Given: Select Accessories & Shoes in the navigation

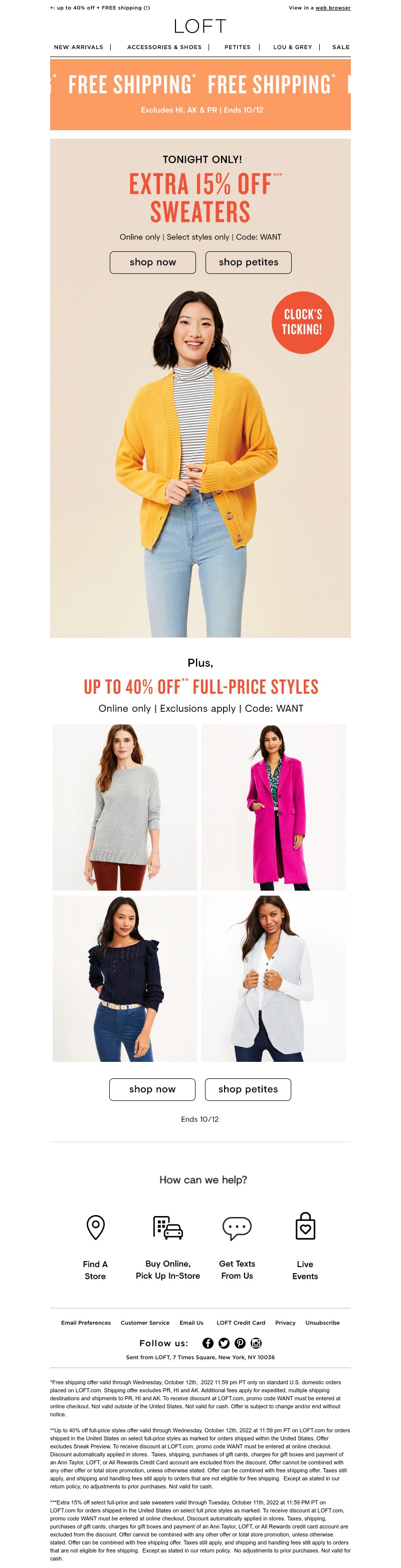Looking at the screenshot, I should (x=164, y=47).
